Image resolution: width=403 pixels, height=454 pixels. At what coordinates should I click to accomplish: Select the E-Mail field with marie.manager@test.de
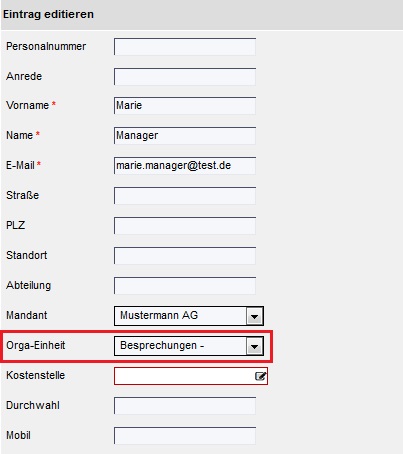[x=185, y=166]
